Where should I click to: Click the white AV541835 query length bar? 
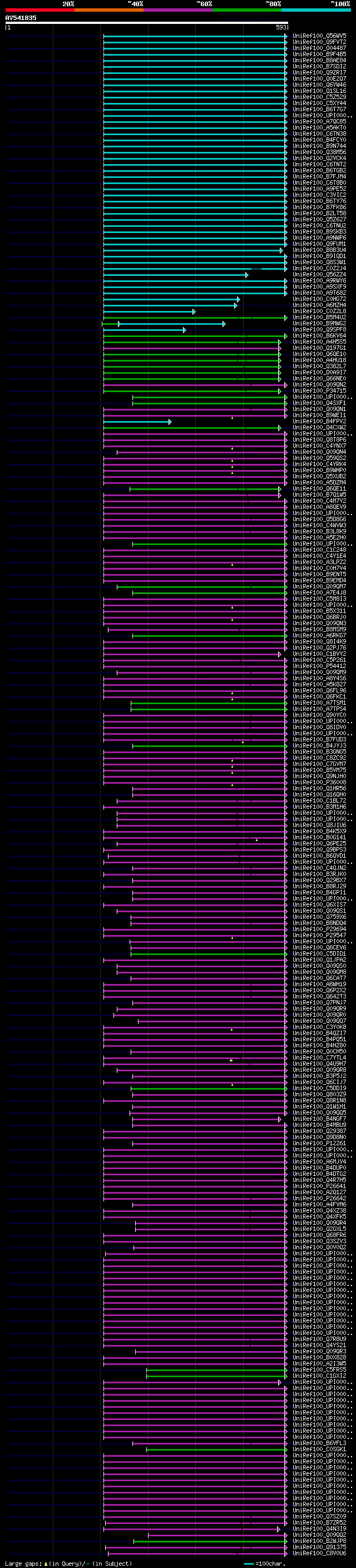147,22
